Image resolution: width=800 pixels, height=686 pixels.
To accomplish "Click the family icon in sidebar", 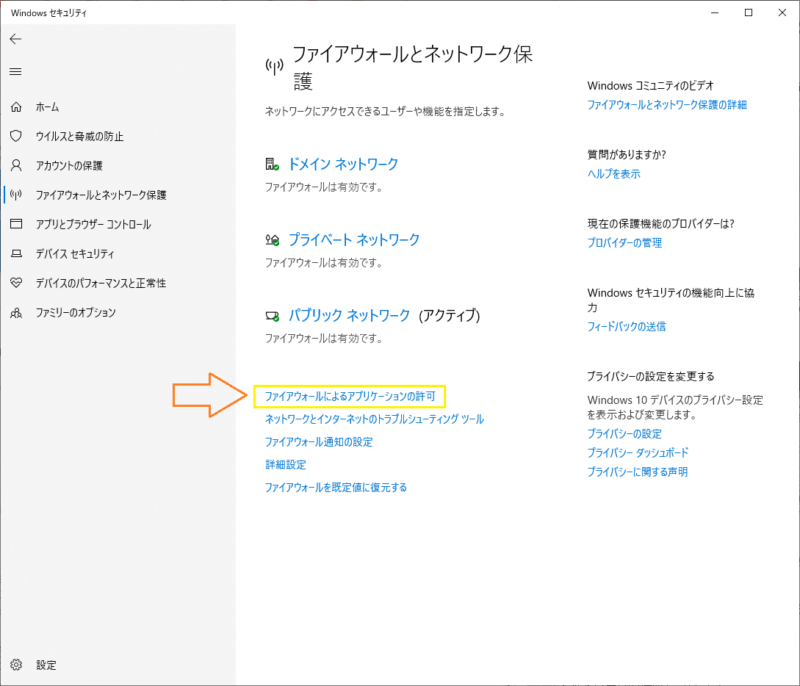I will tap(16, 313).
